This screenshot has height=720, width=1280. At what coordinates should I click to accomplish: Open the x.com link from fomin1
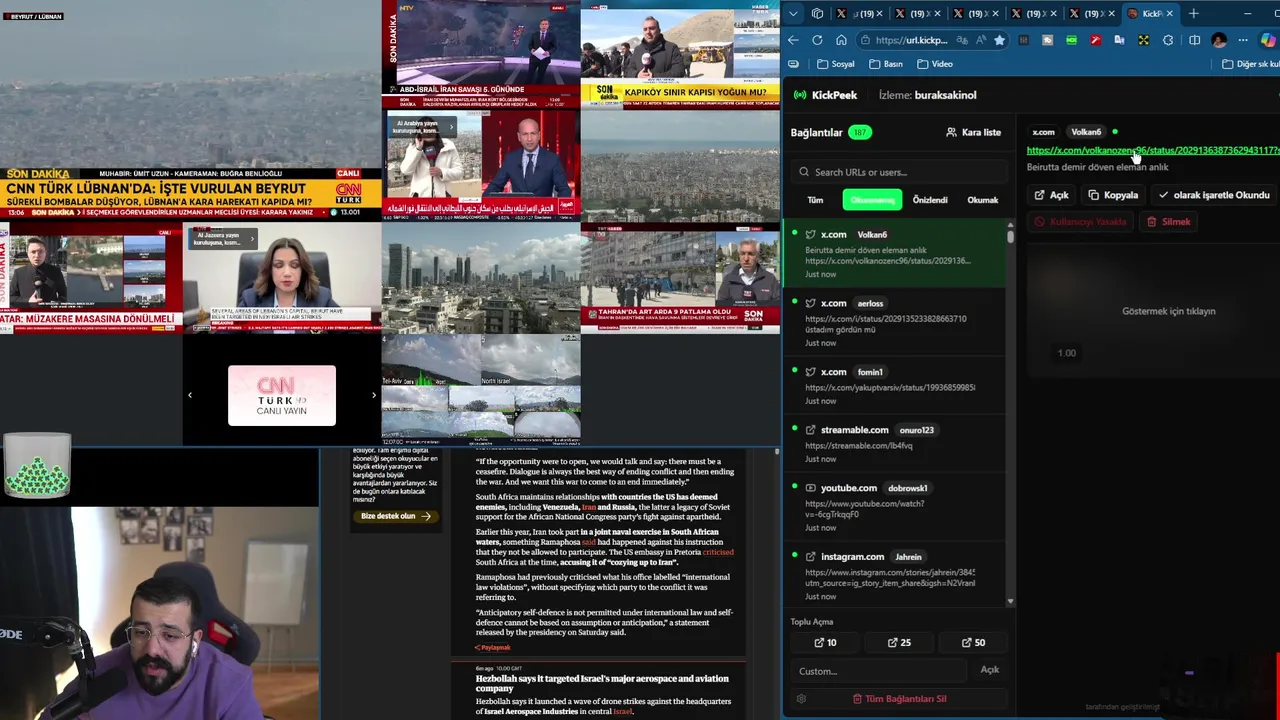pyautogui.click(x=895, y=386)
